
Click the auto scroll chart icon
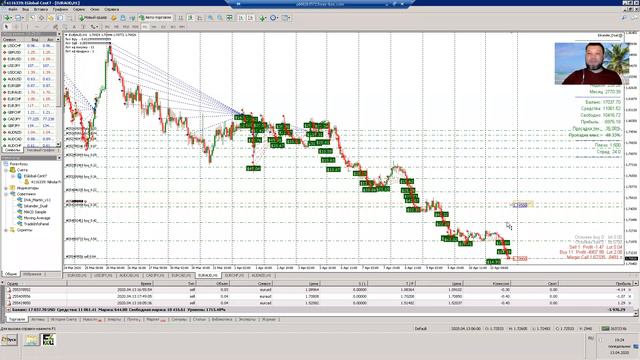pos(241,18)
